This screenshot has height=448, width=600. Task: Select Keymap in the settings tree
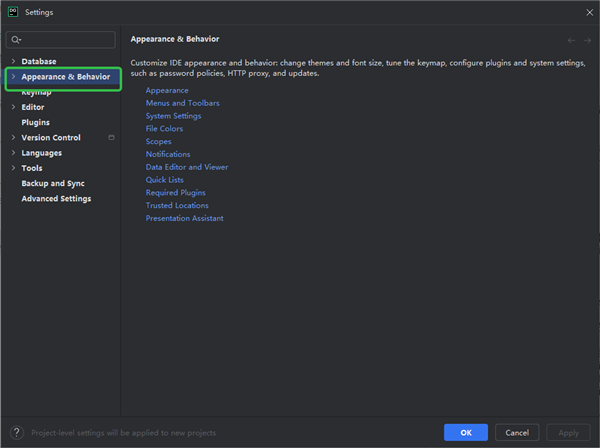tap(37, 92)
